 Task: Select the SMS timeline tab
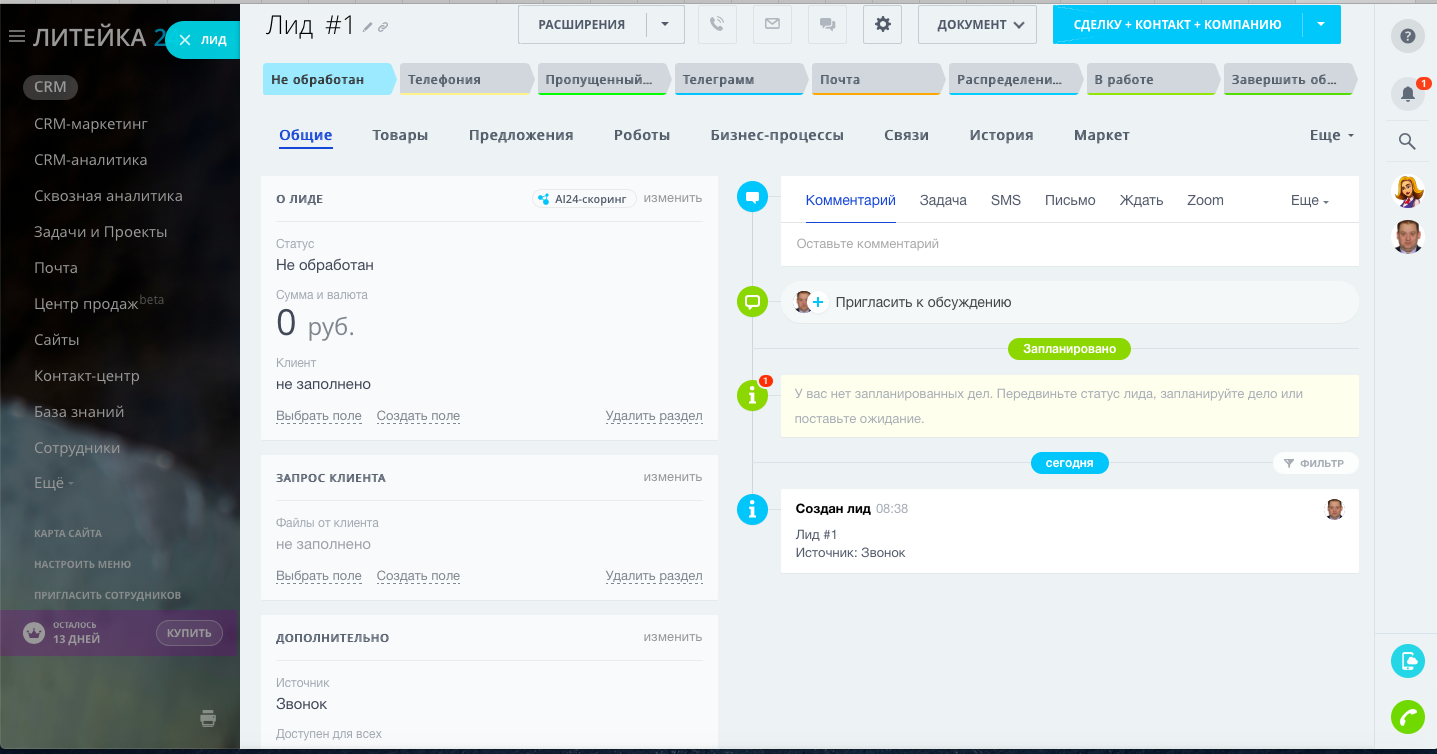[x=1006, y=200]
